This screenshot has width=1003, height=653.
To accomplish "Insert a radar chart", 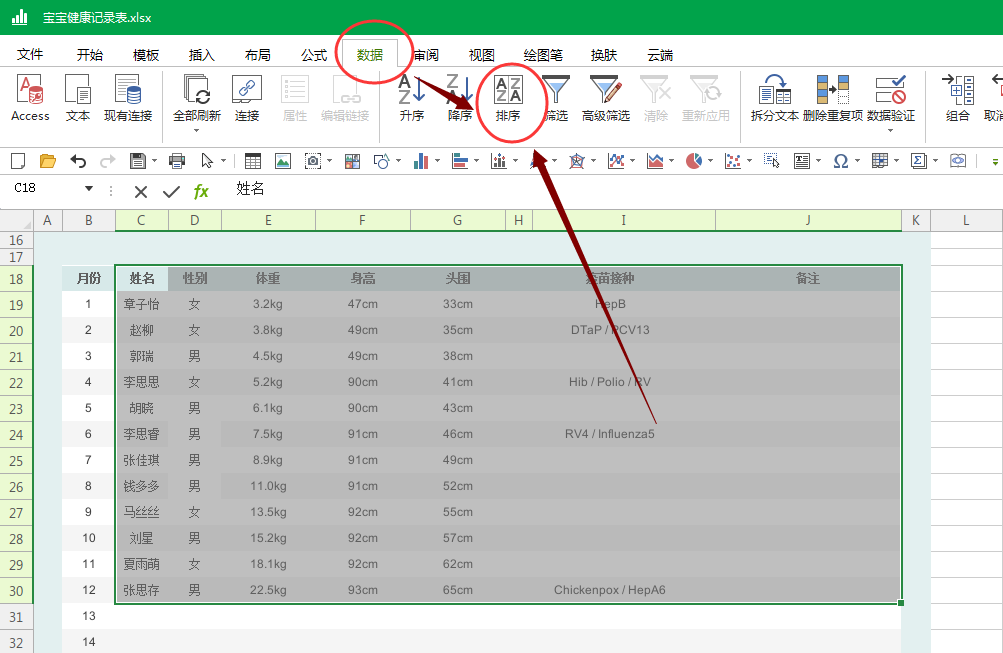I will (576, 161).
